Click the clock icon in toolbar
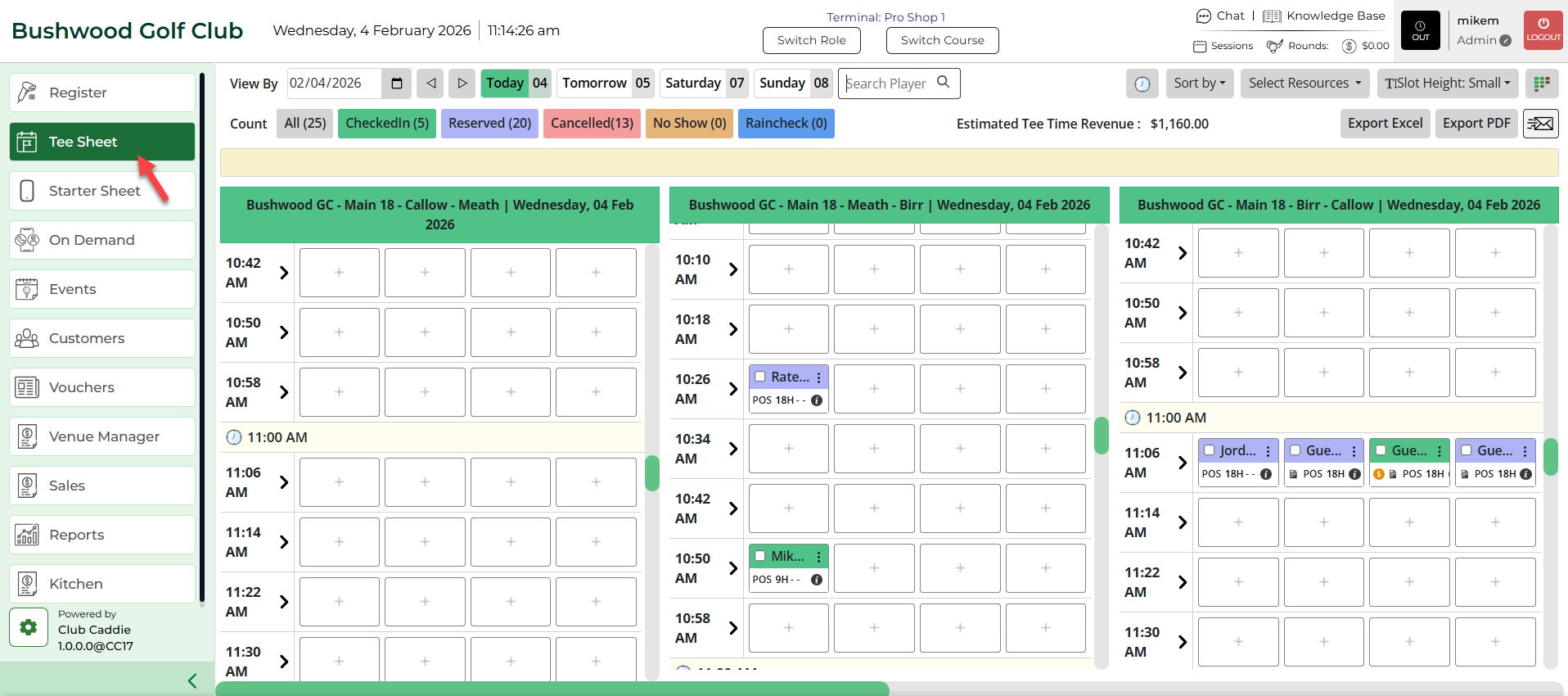The width and height of the screenshot is (1568, 696). tap(1142, 84)
